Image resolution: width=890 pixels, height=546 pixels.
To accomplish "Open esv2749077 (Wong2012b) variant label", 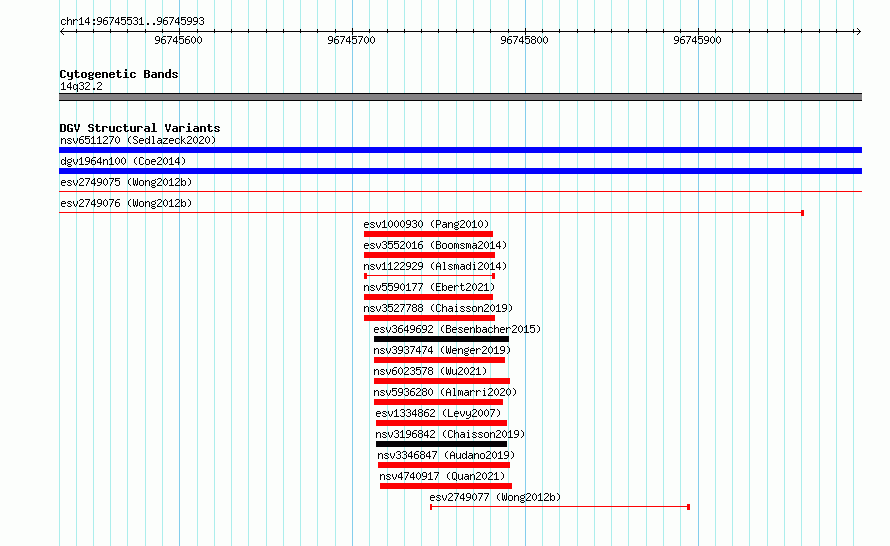I will point(496,497).
